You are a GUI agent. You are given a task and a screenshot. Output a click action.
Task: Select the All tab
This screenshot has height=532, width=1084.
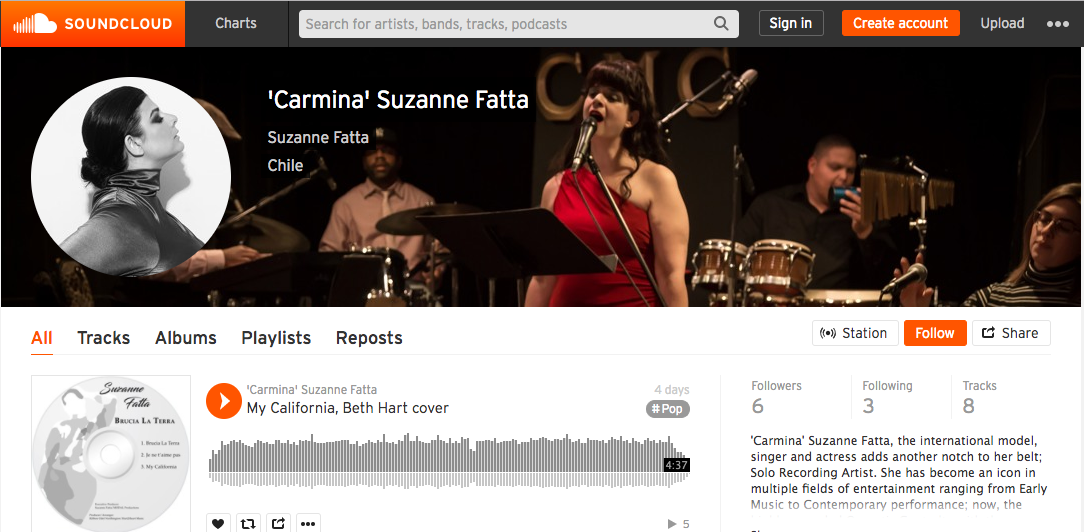[41, 338]
